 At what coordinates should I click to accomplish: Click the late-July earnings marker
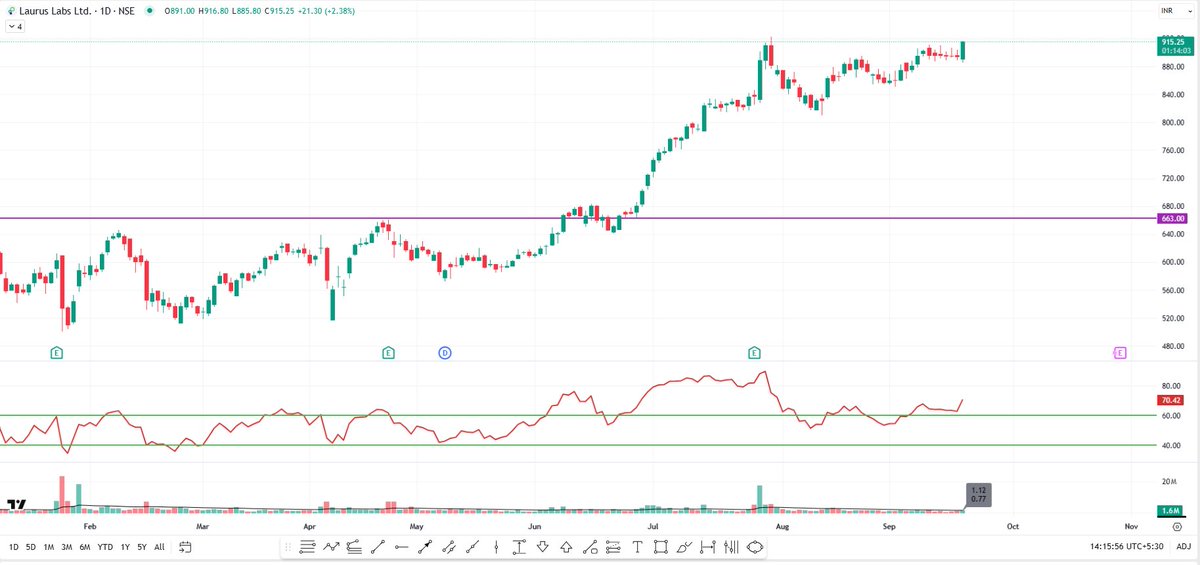755,352
